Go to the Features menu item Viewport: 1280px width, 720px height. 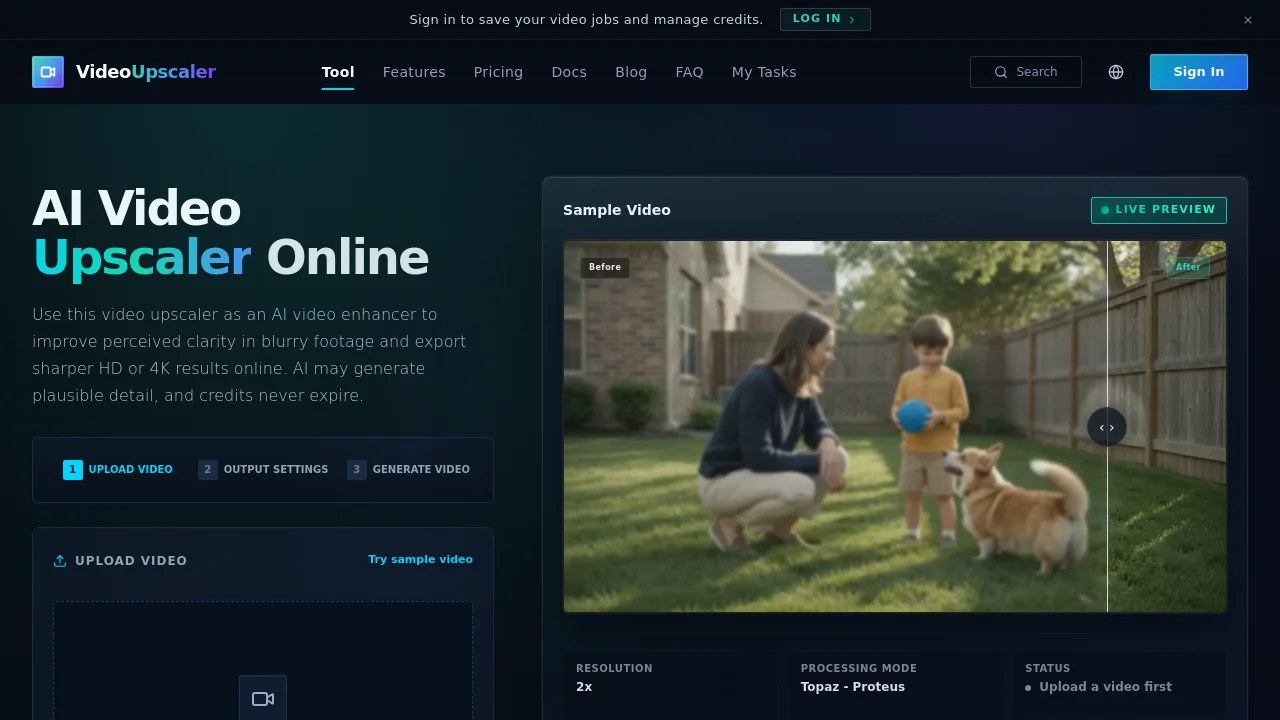click(414, 72)
